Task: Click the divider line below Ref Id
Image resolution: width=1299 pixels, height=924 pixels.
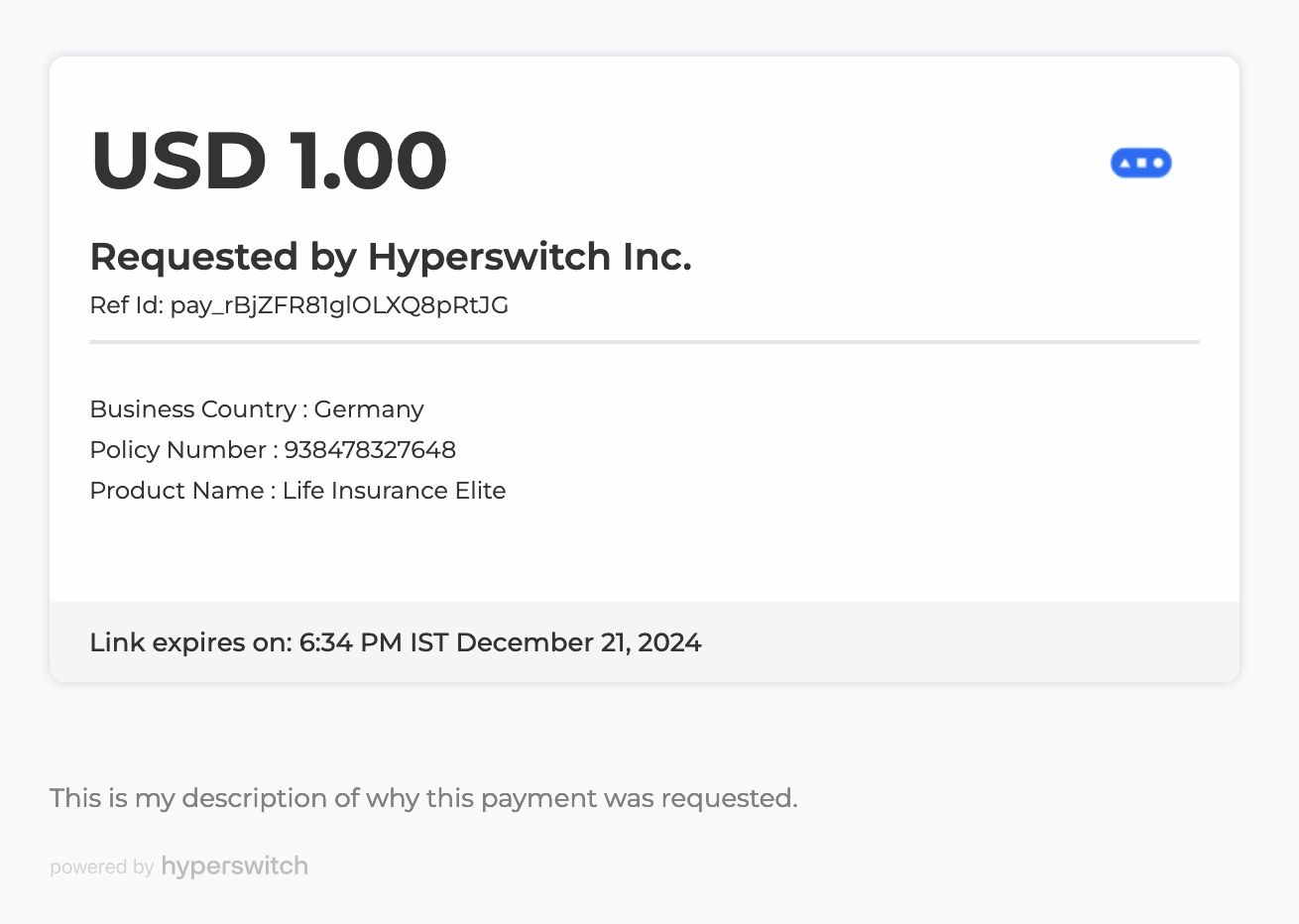Action: 645,342
